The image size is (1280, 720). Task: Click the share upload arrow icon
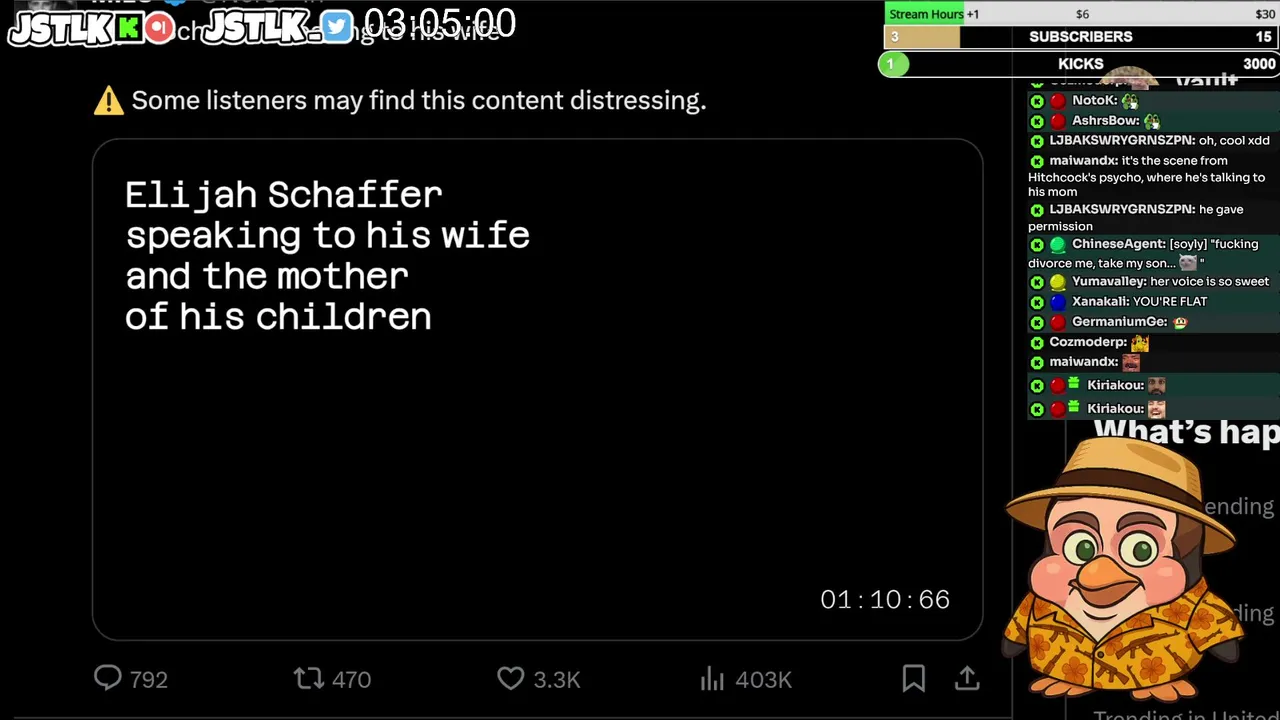point(967,678)
